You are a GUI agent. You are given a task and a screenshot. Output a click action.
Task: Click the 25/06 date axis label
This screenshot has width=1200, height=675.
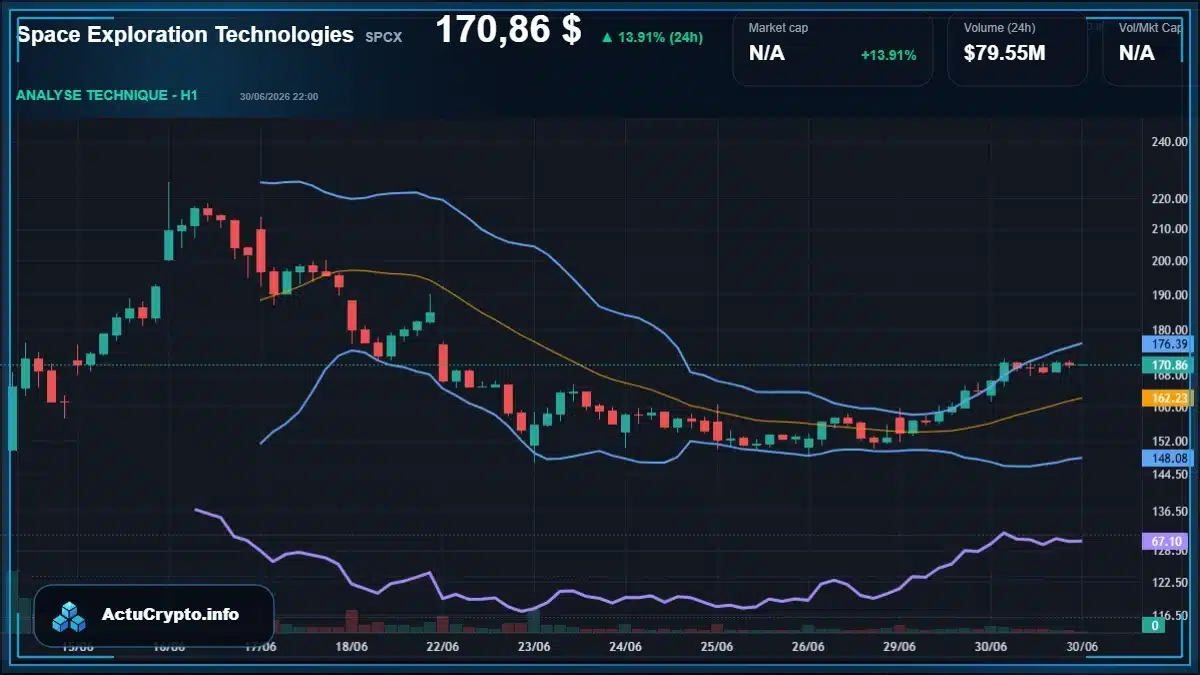coord(717,647)
